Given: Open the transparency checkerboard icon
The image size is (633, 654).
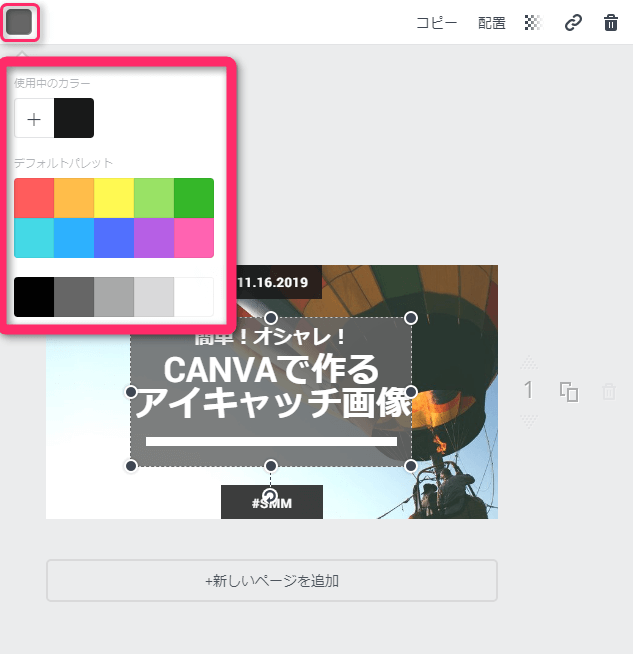Looking at the screenshot, I should [x=533, y=23].
